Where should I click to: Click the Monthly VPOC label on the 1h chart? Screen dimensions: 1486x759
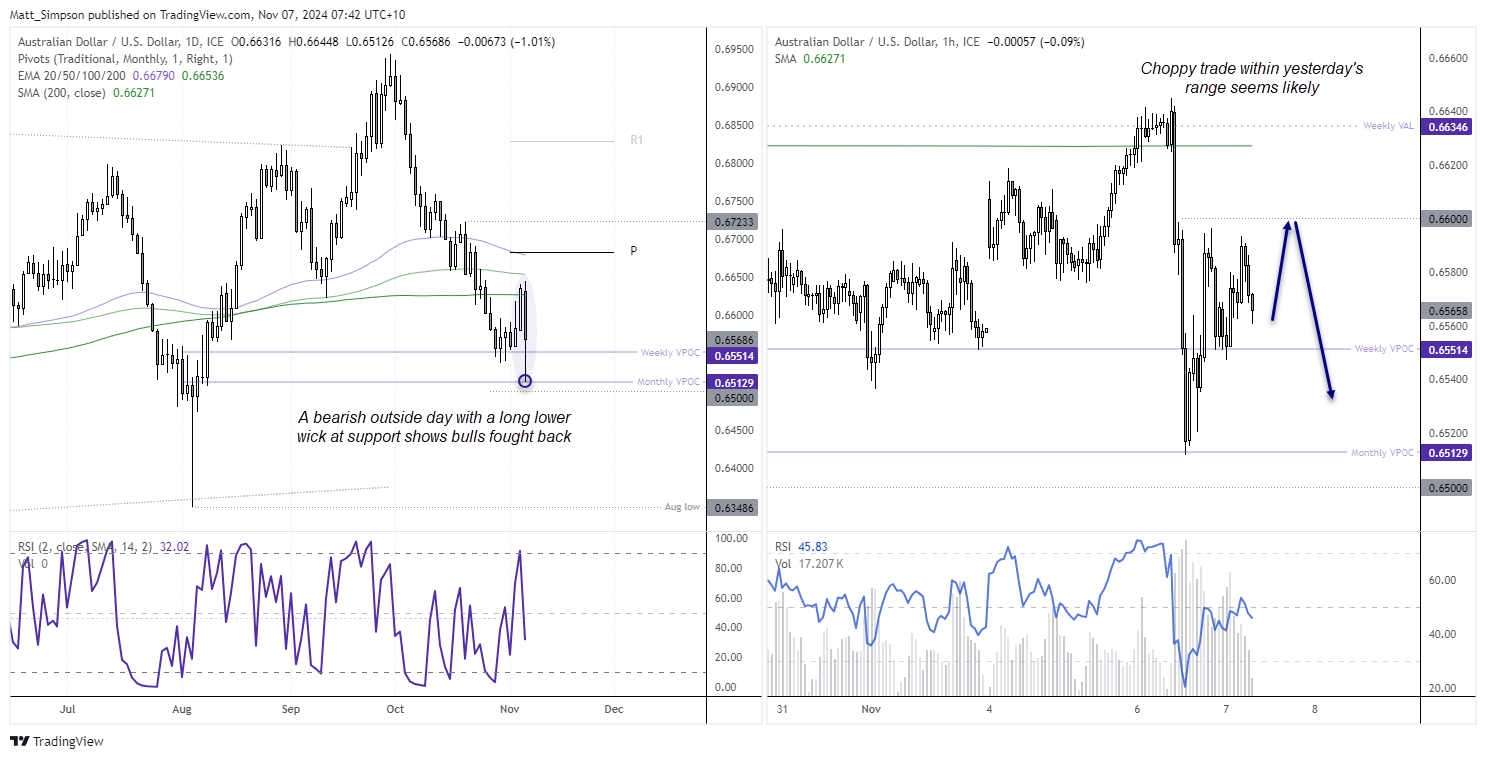(x=1383, y=453)
